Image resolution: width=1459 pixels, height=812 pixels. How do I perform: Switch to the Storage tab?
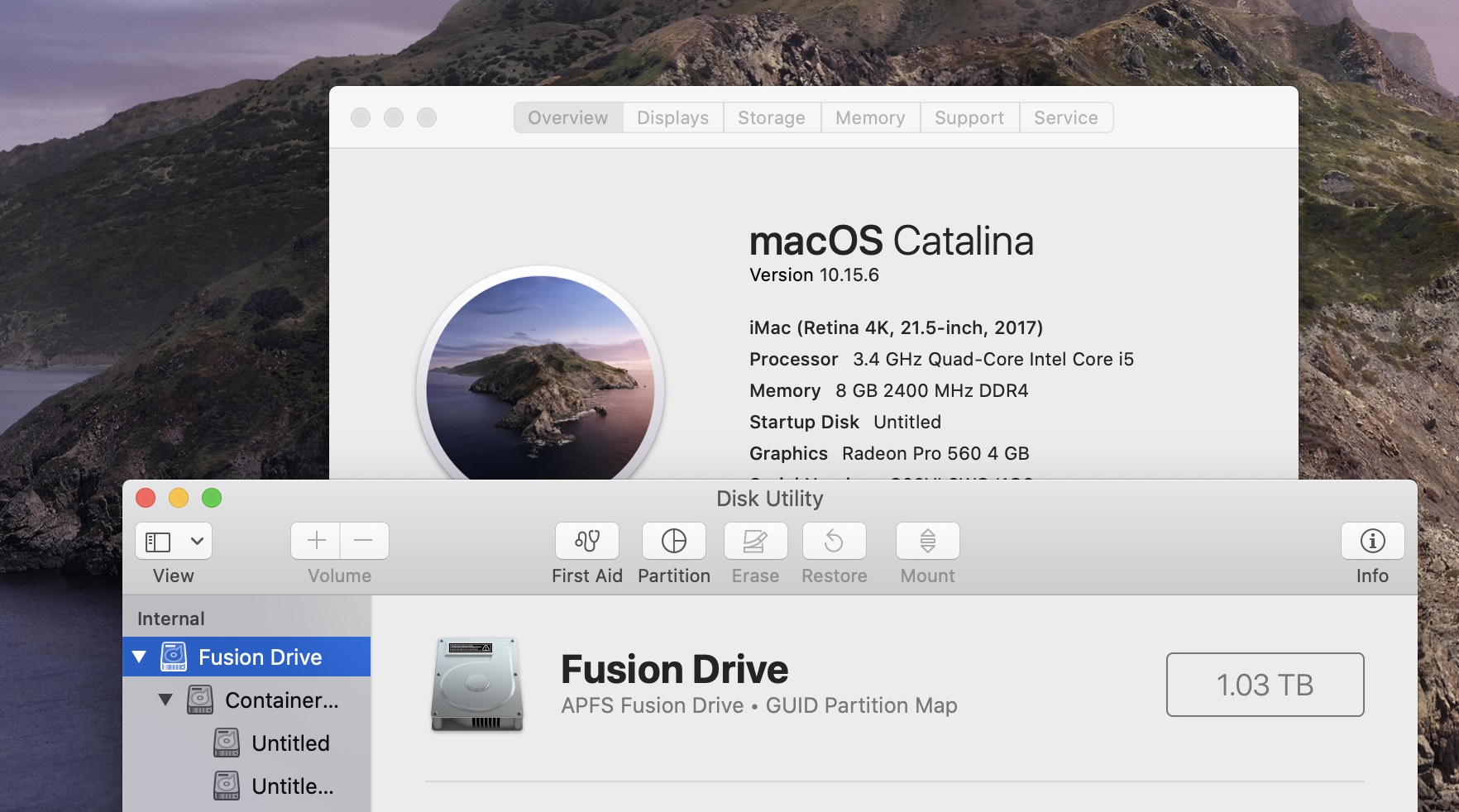[771, 117]
